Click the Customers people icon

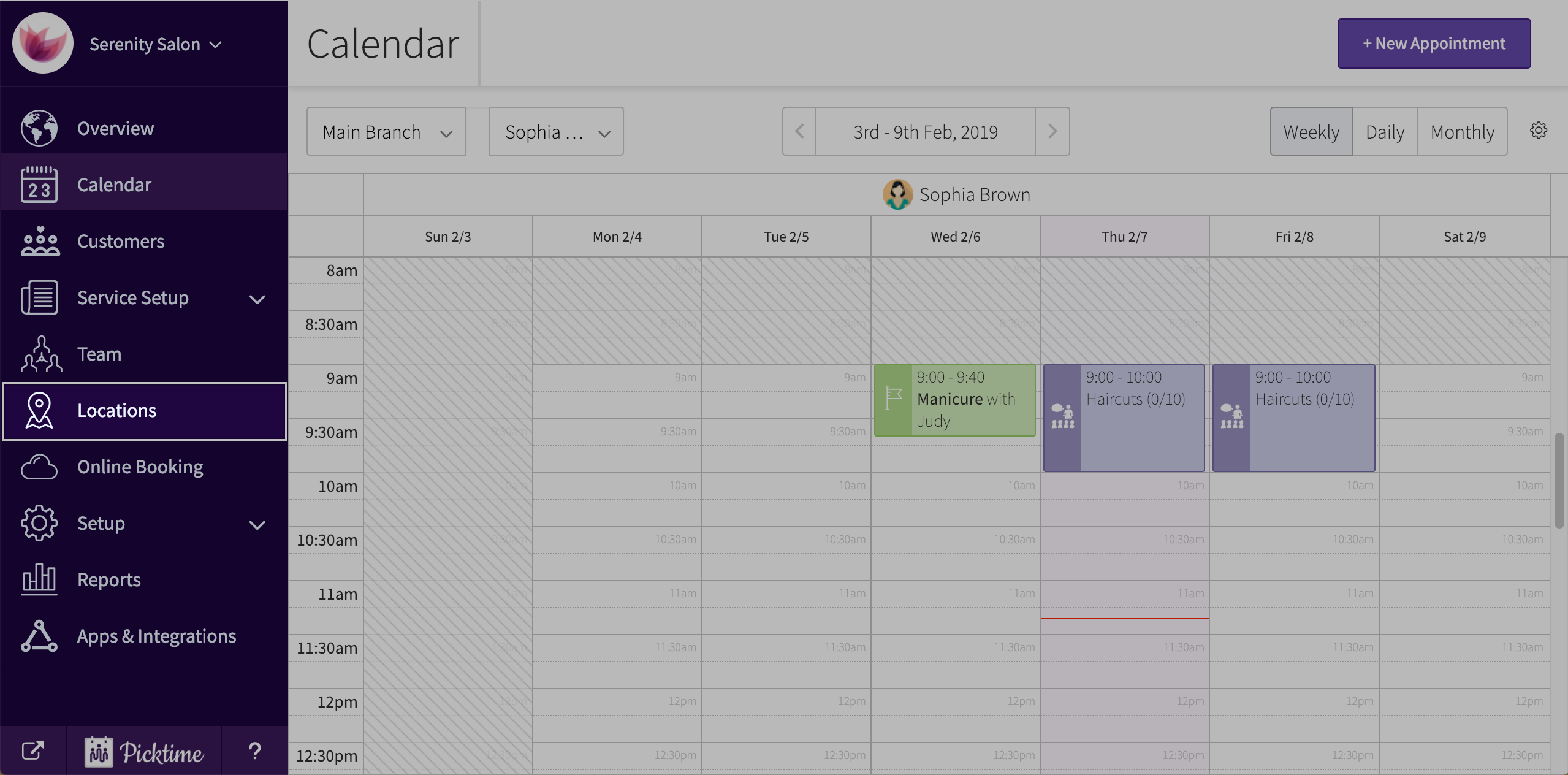(x=40, y=241)
